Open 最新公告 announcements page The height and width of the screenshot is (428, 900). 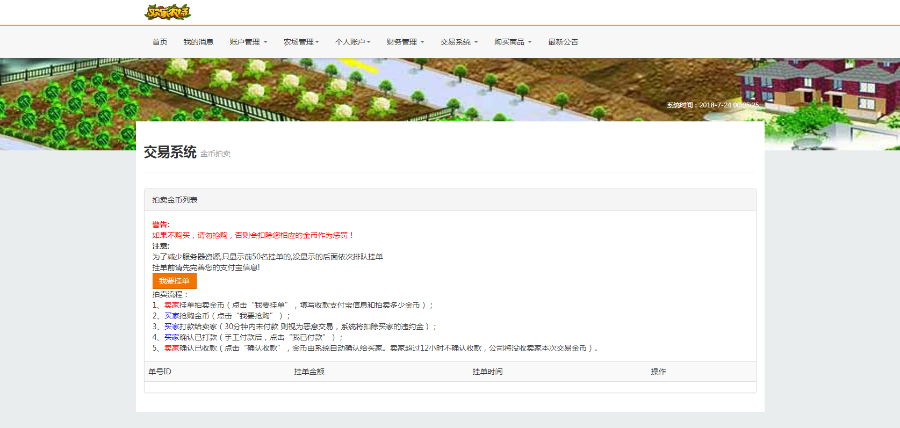563,42
